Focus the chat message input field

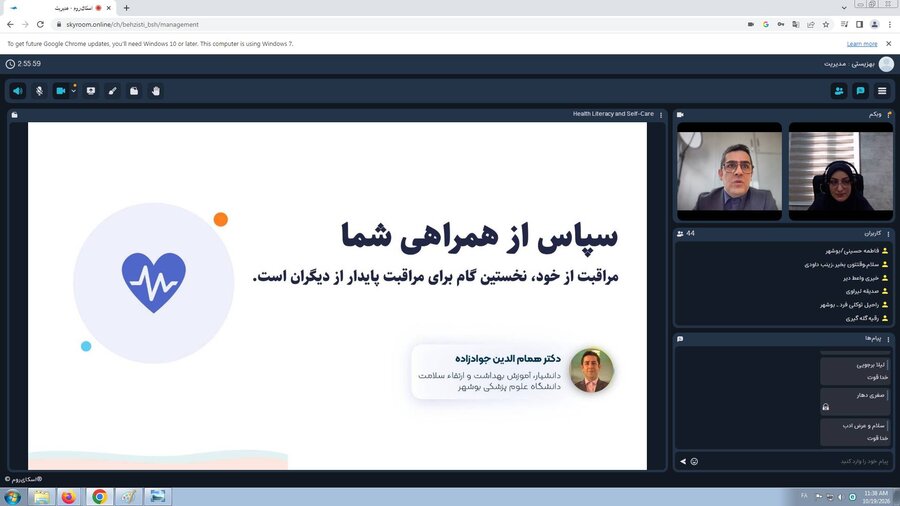coord(795,461)
